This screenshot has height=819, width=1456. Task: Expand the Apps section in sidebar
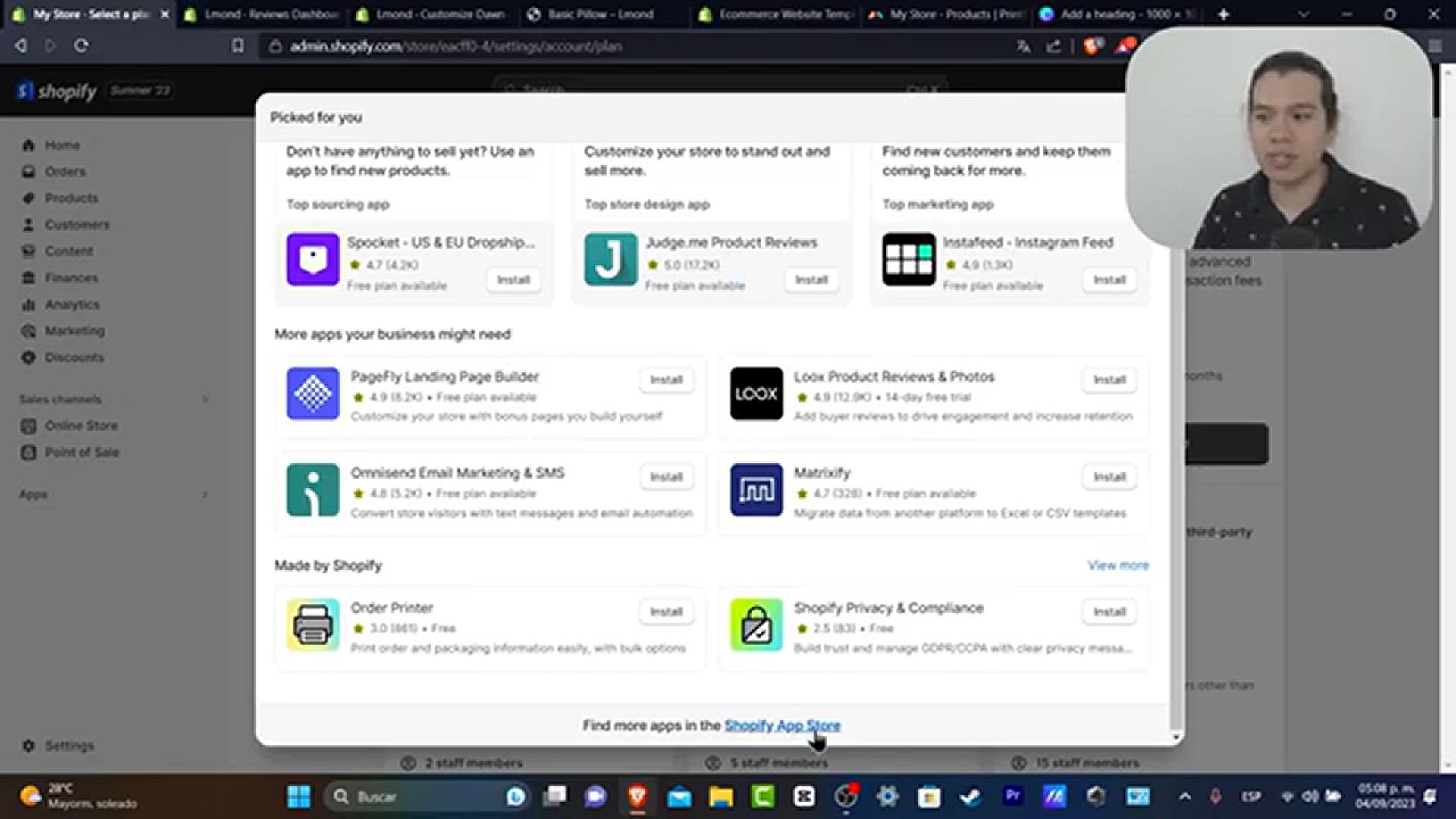pos(205,495)
